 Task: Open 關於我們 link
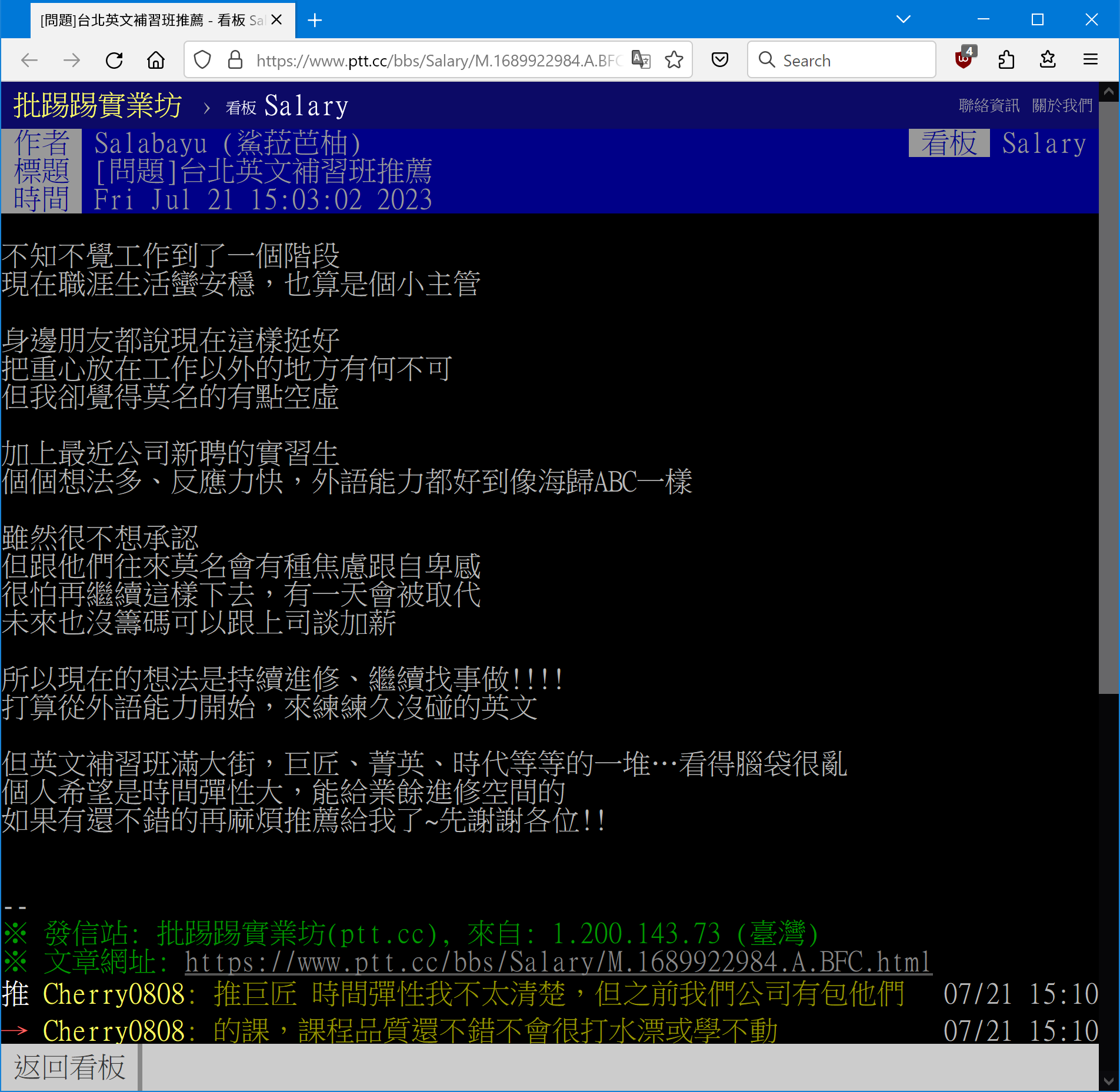coord(1062,106)
